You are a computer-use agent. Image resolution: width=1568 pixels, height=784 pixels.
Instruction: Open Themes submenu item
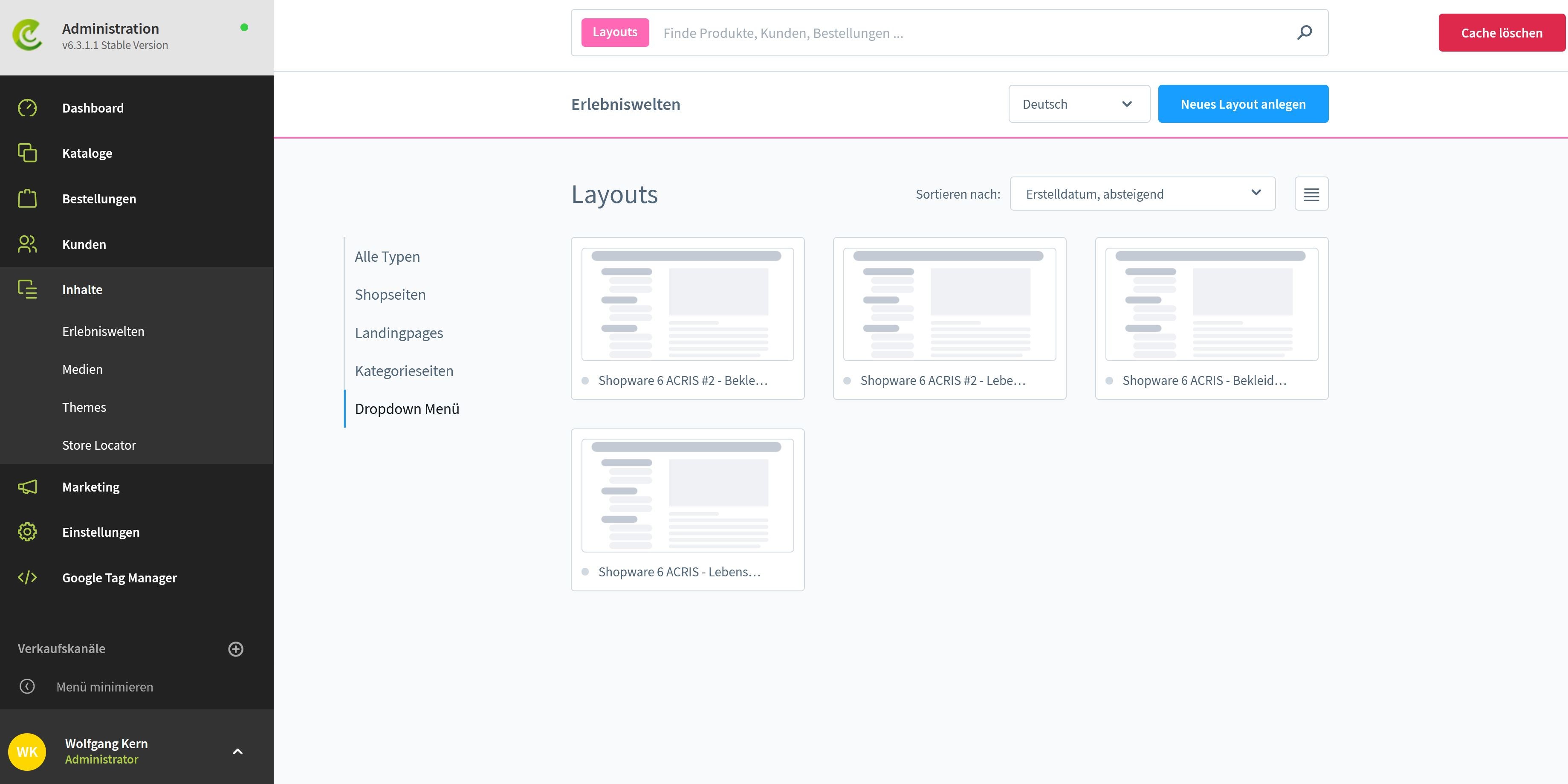(84, 407)
